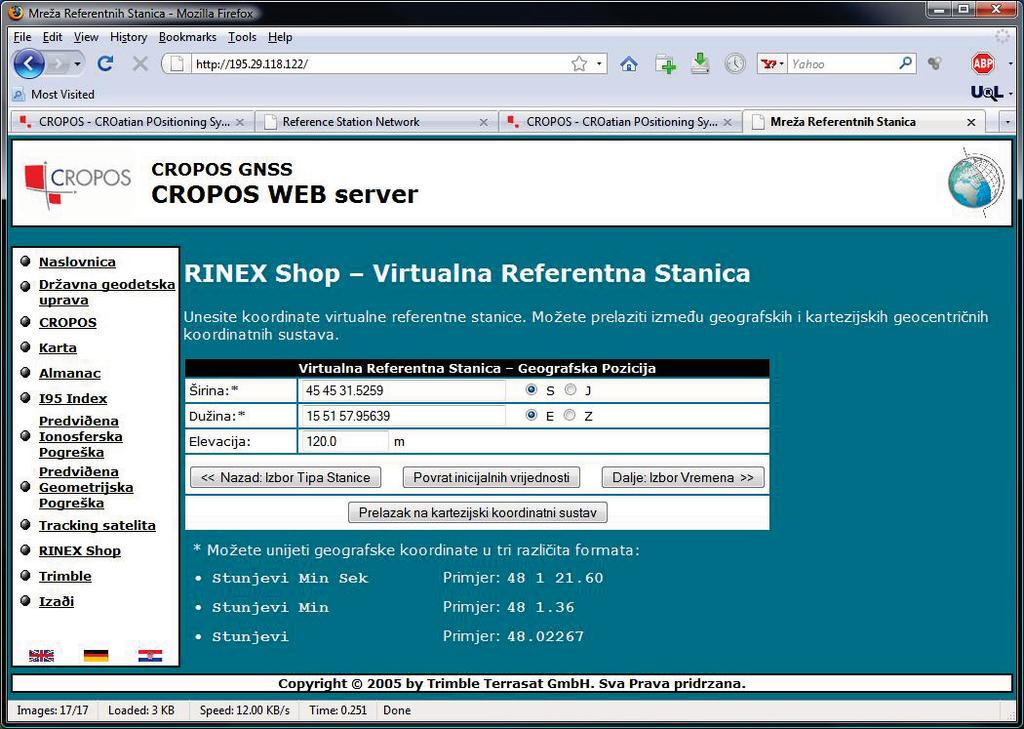Viewport: 1024px width, 729px height.
Task: Click the Elevacija input field
Action: pos(344,441)
